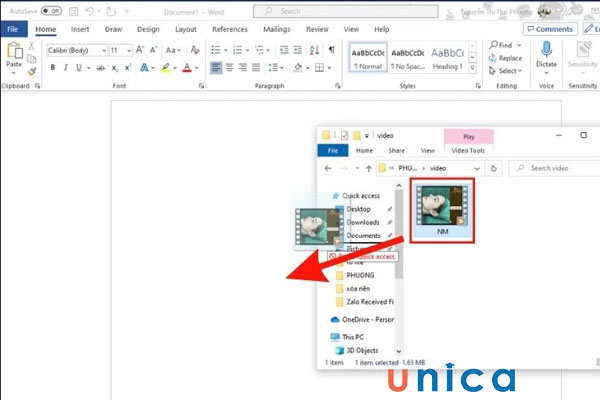Image resolution: width=600 pixels, height=400 pixels.
Task: Click the Copy icon
Action: point(32,59)
